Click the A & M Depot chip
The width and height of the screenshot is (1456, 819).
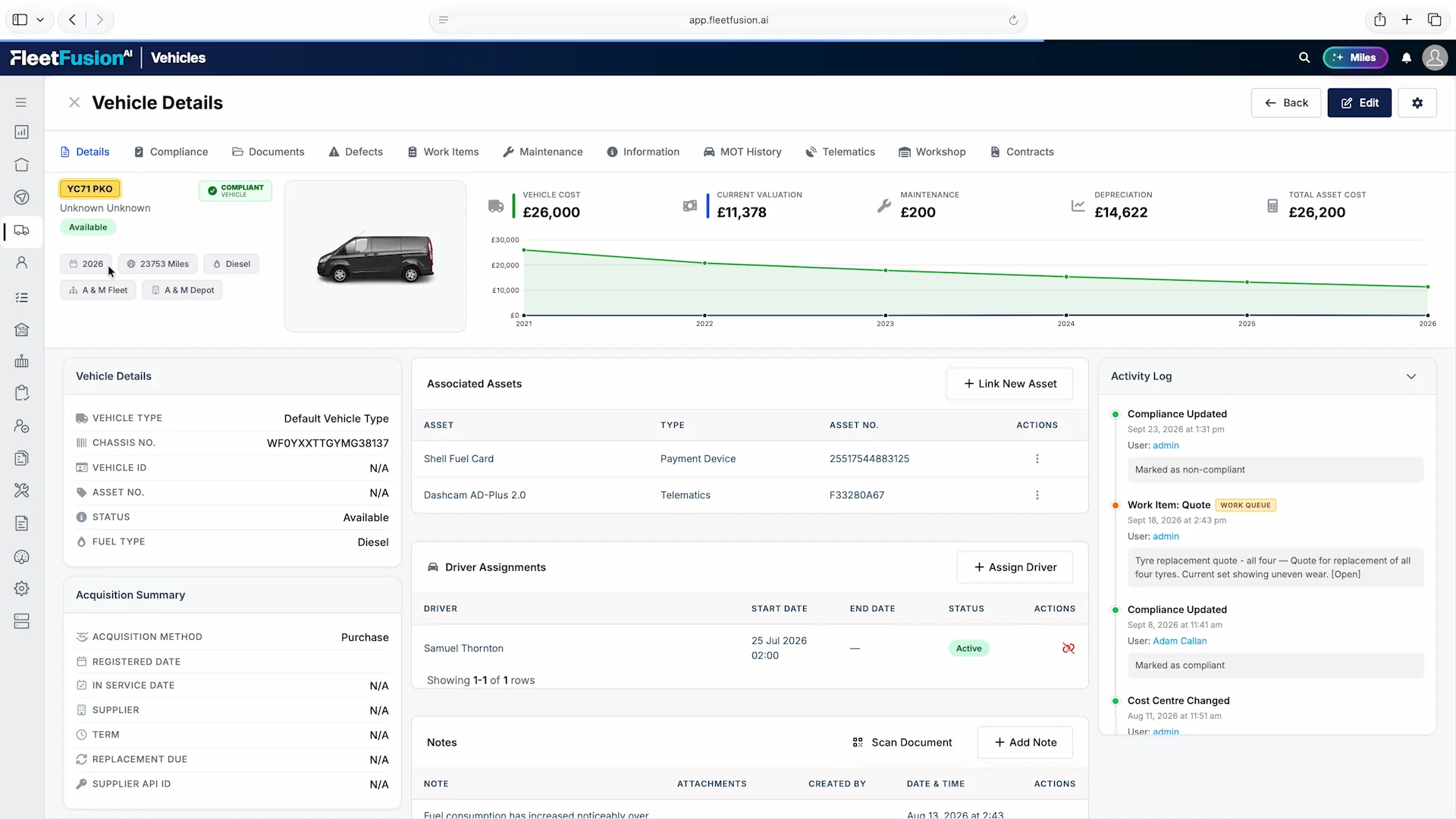[x=182, y=290]
